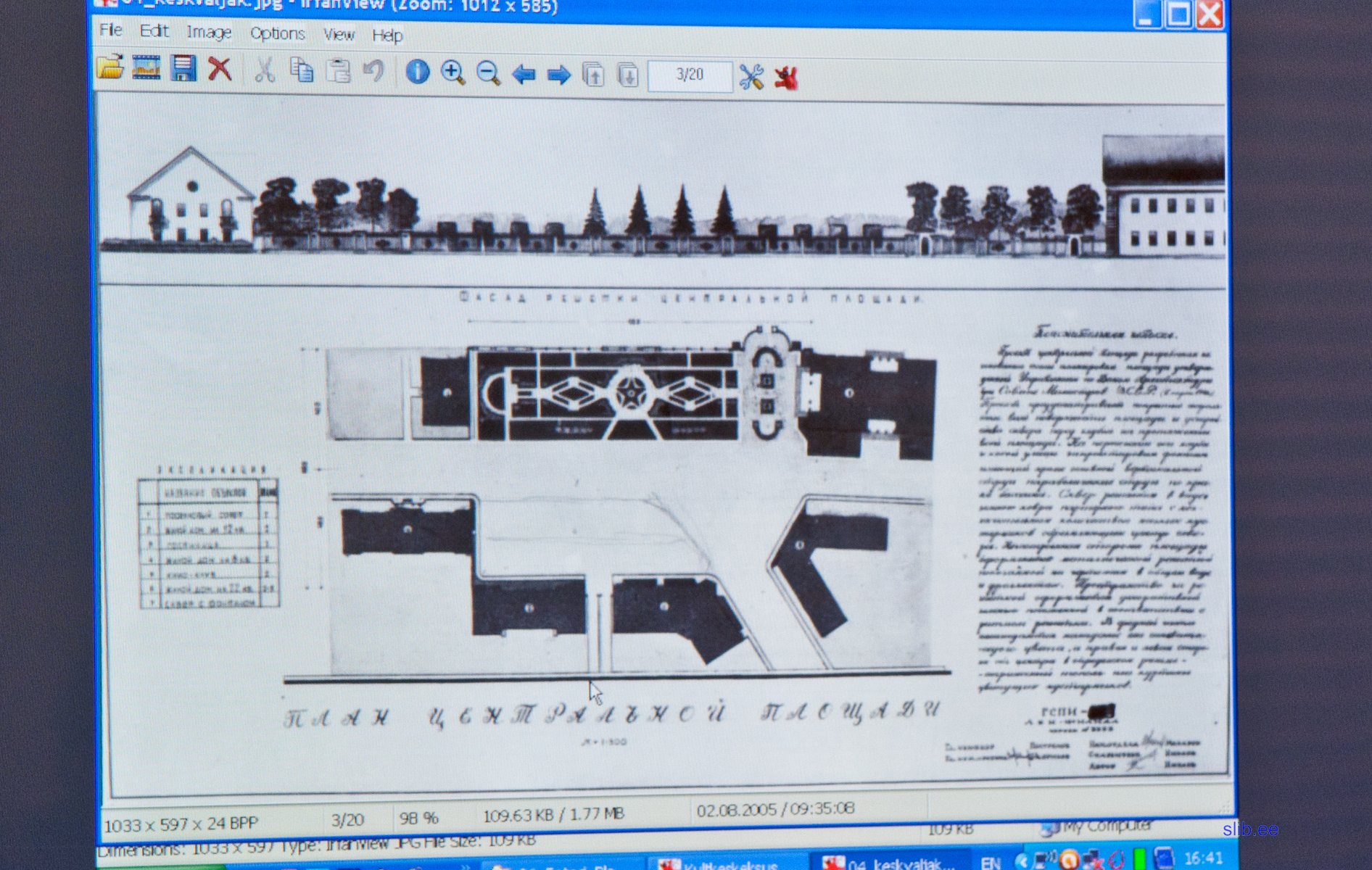Open the blue Image Information icon
The image size is (1372, 870).
[x=417, y=72]
